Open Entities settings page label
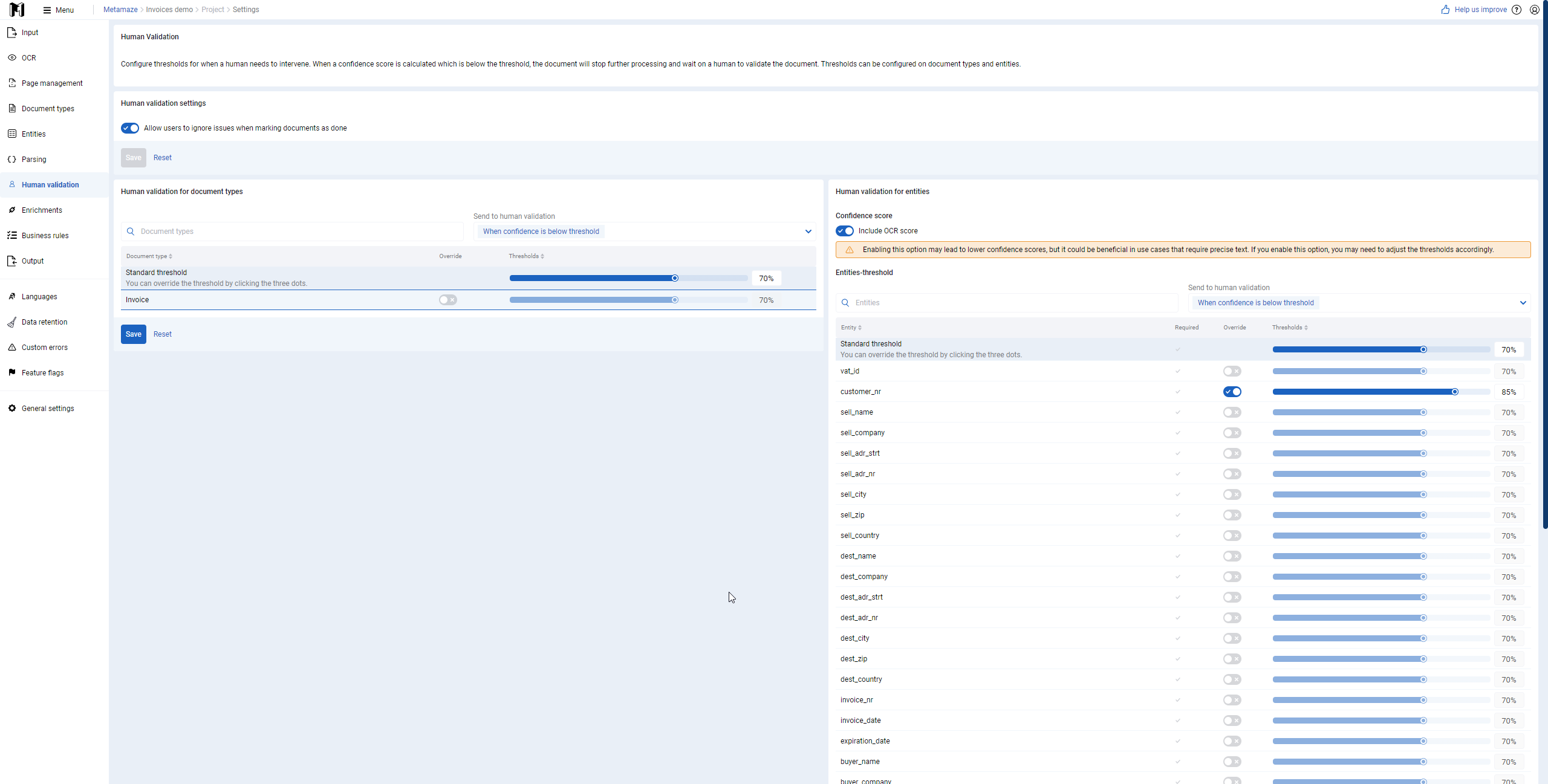The height and width of the screenshot is (784, 1548). 34,134
